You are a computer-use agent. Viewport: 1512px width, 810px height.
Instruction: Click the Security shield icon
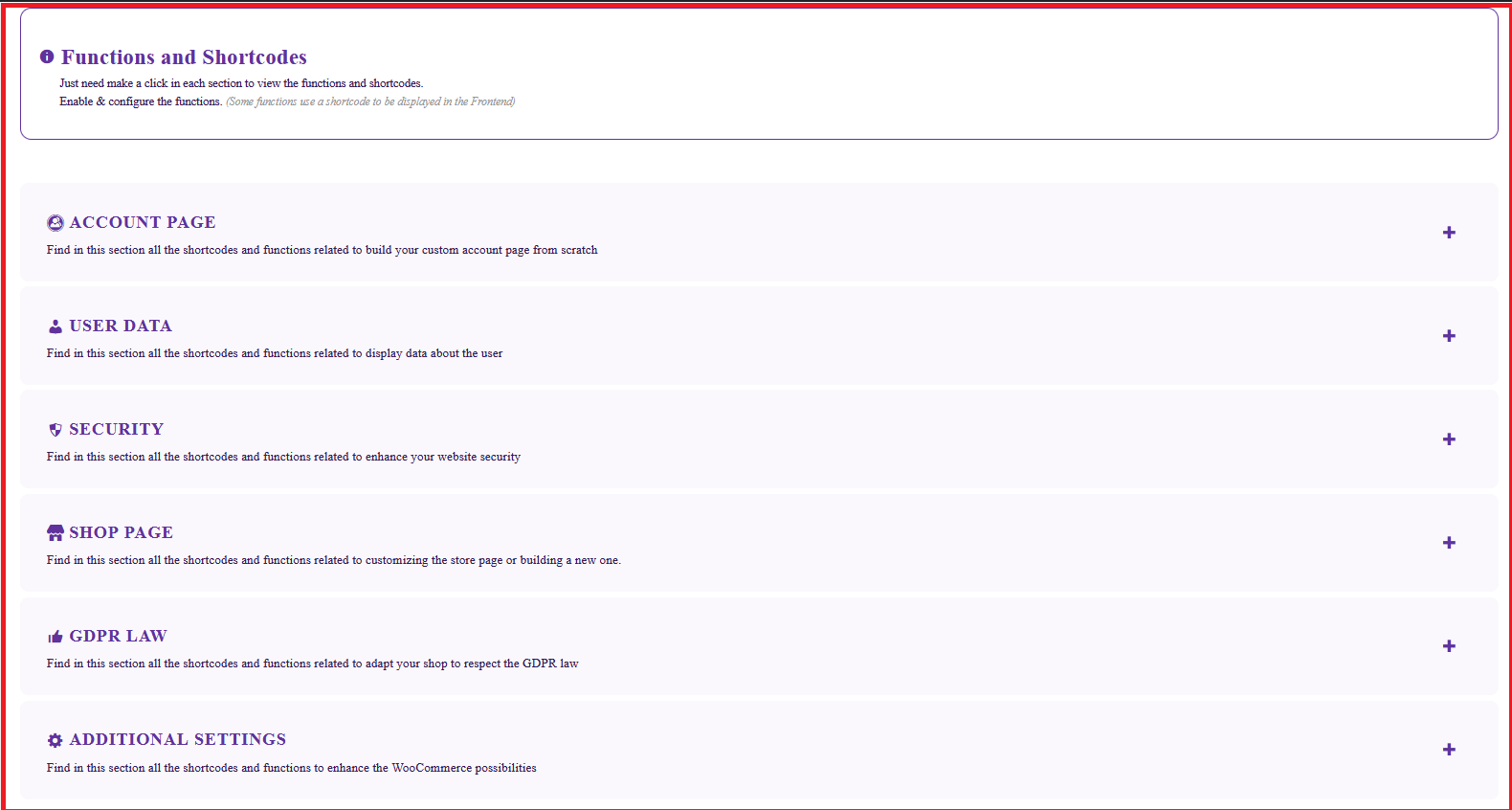(x=56, y=430)
